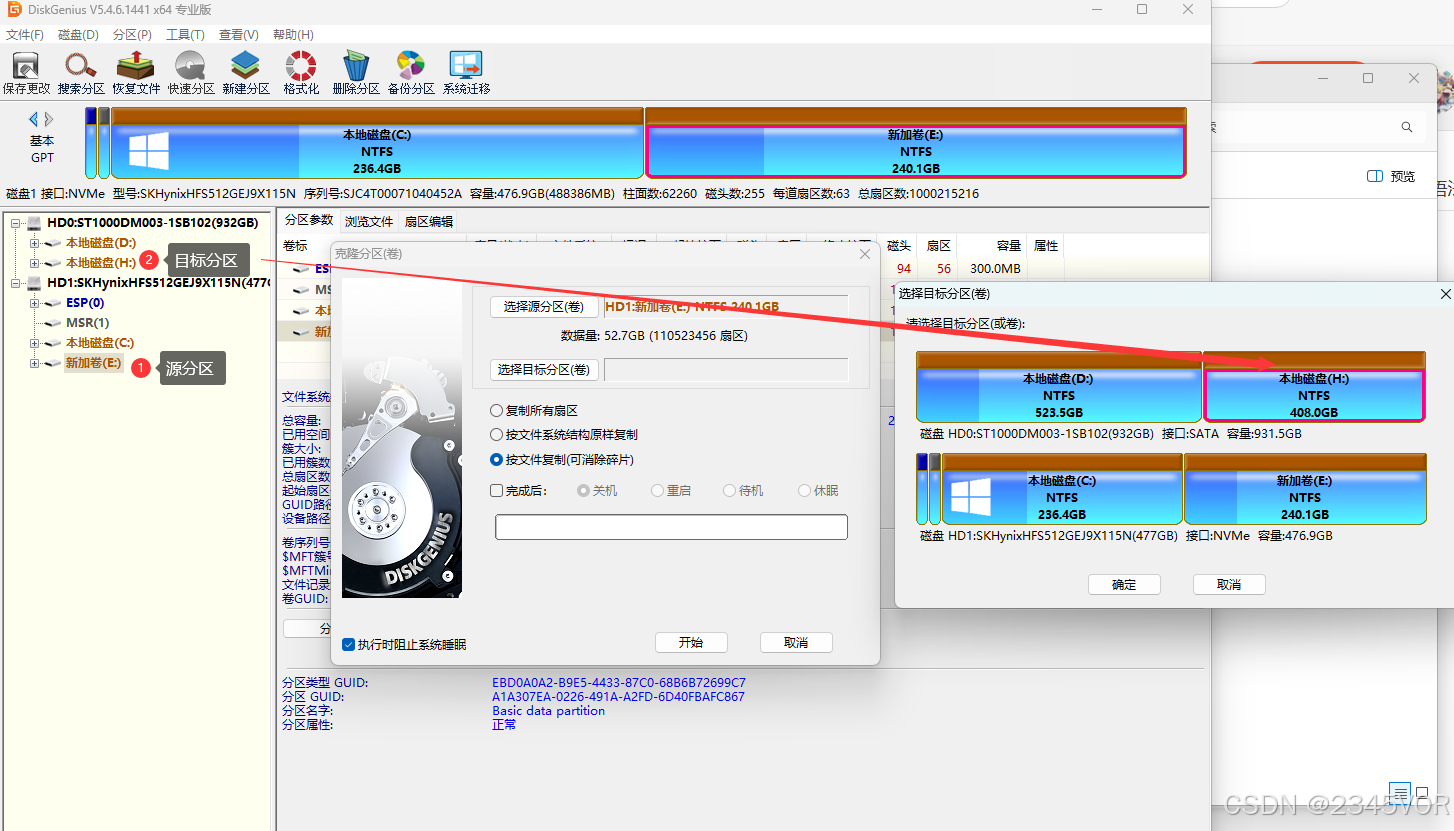This screenshot has width=1454, height=831.
Task: Open the 工具(T) menu
Action: click(185, 34)
